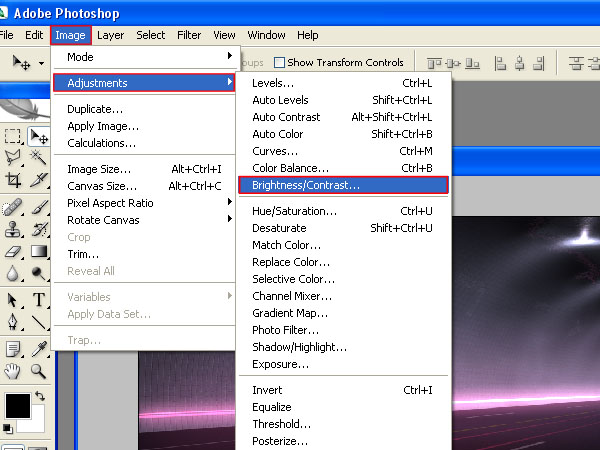Choose Levels from Adjustments submenu
The width and height of the screenshot is (600, 450).
pos(343,83)
